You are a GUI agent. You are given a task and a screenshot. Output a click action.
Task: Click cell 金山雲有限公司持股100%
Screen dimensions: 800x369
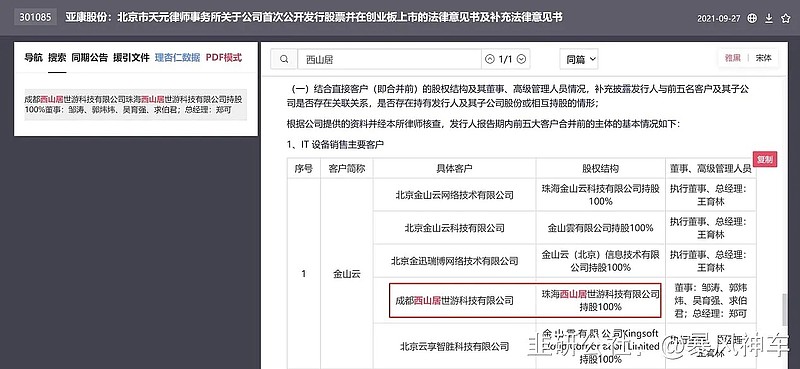(601, 228)
